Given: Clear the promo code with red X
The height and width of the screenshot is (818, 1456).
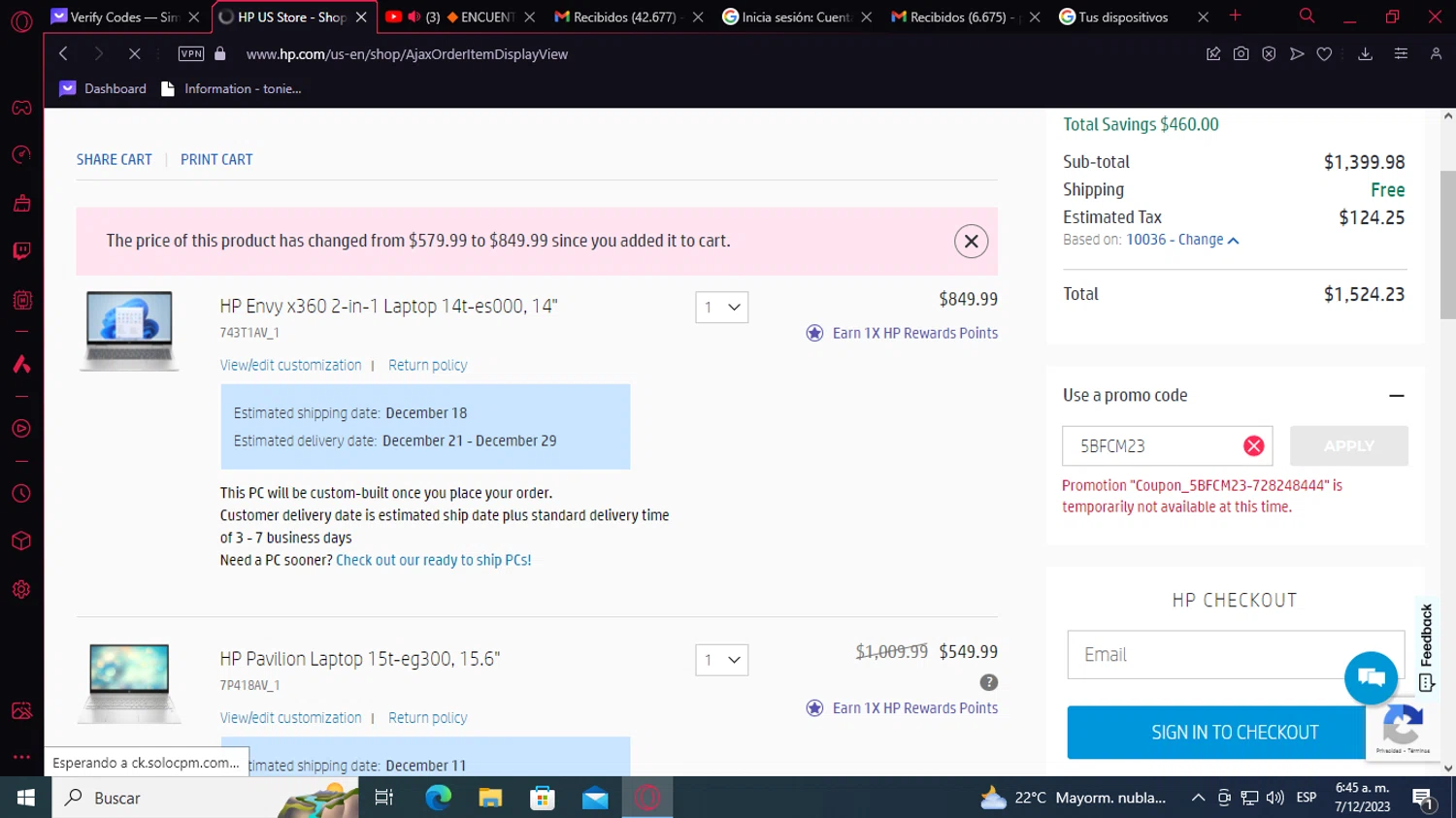Looking at the screenshot, I should coord(1253,445).
